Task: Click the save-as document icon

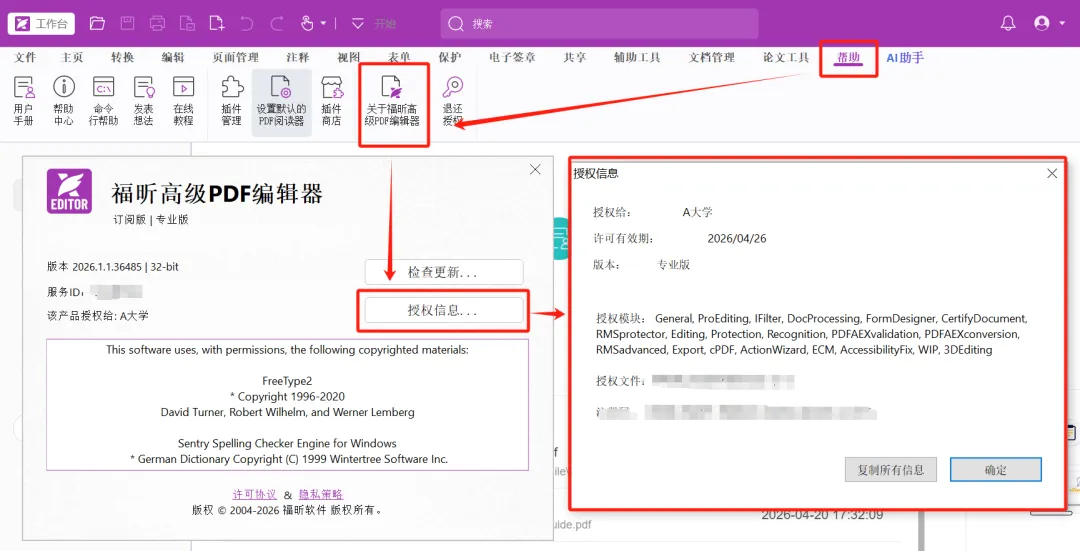Action: coord(187,23)
